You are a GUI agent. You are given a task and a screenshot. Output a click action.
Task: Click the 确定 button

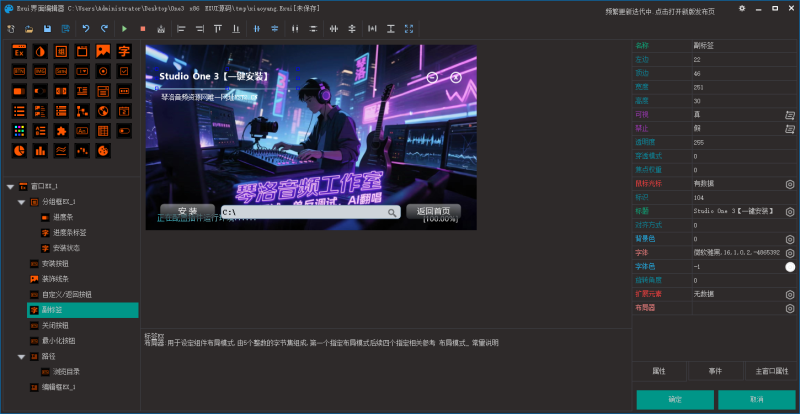point(675,400)
